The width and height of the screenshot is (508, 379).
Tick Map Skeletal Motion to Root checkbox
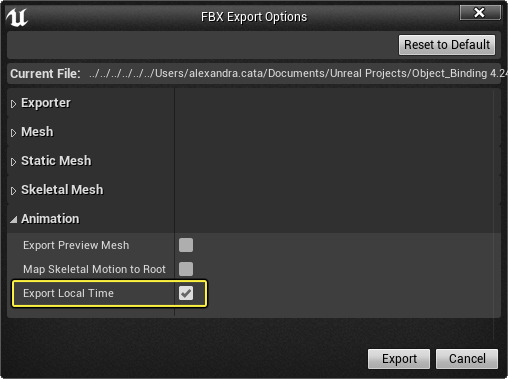coord(186,269)
